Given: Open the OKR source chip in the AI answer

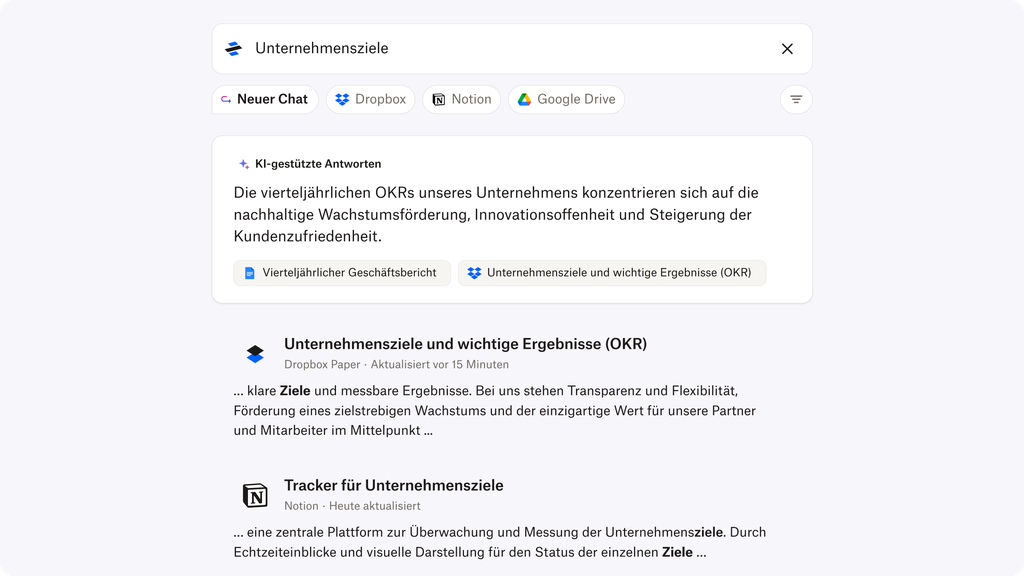Looking at the screenshot, I should [x=612, y=272].
